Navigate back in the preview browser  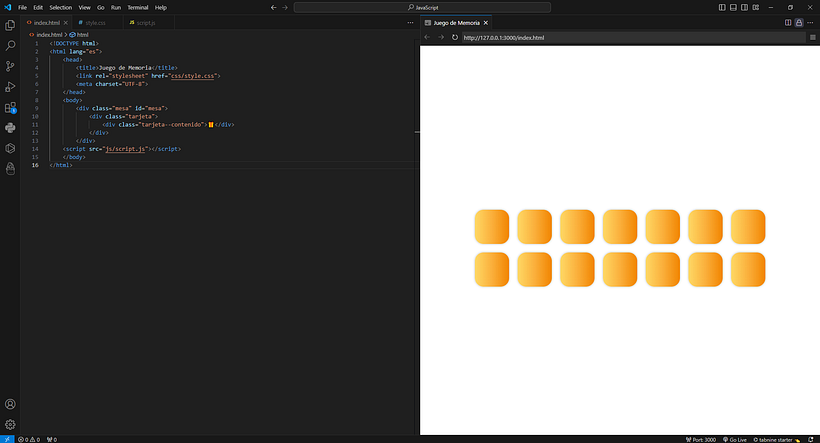(427, 37)
